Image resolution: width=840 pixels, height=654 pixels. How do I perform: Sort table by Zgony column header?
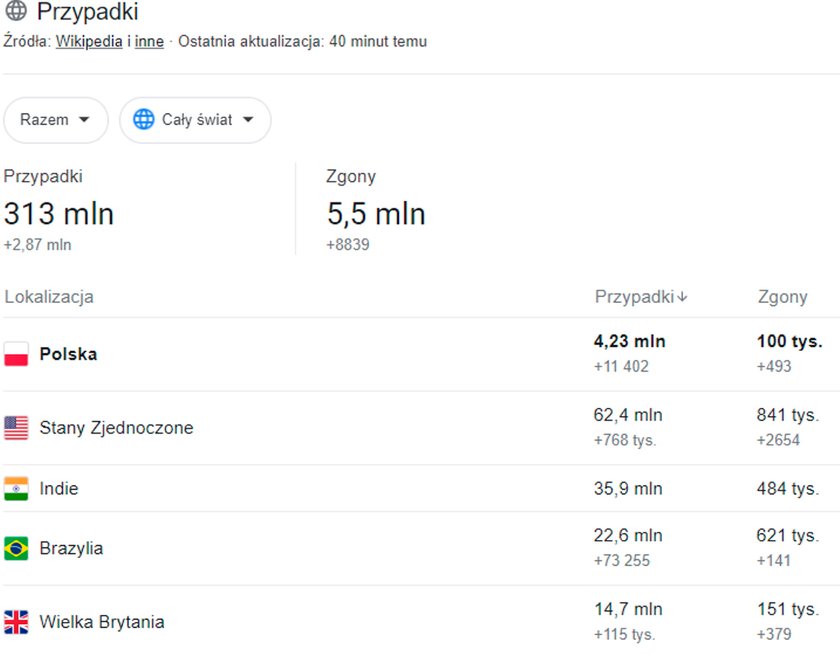pyautogui.click(x=782, y=297)
